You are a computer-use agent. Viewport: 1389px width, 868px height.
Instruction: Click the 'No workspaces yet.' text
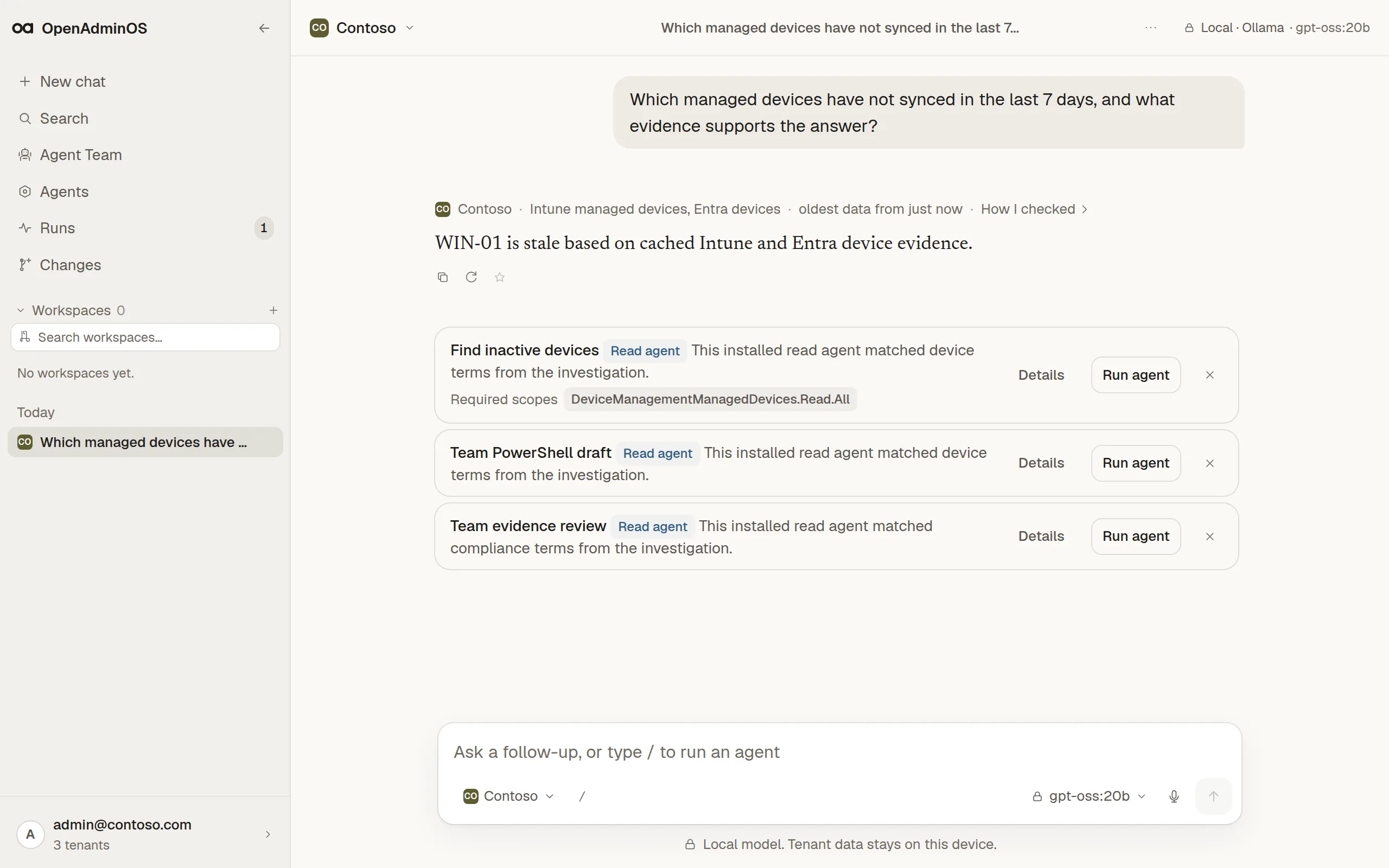[76, 373]
